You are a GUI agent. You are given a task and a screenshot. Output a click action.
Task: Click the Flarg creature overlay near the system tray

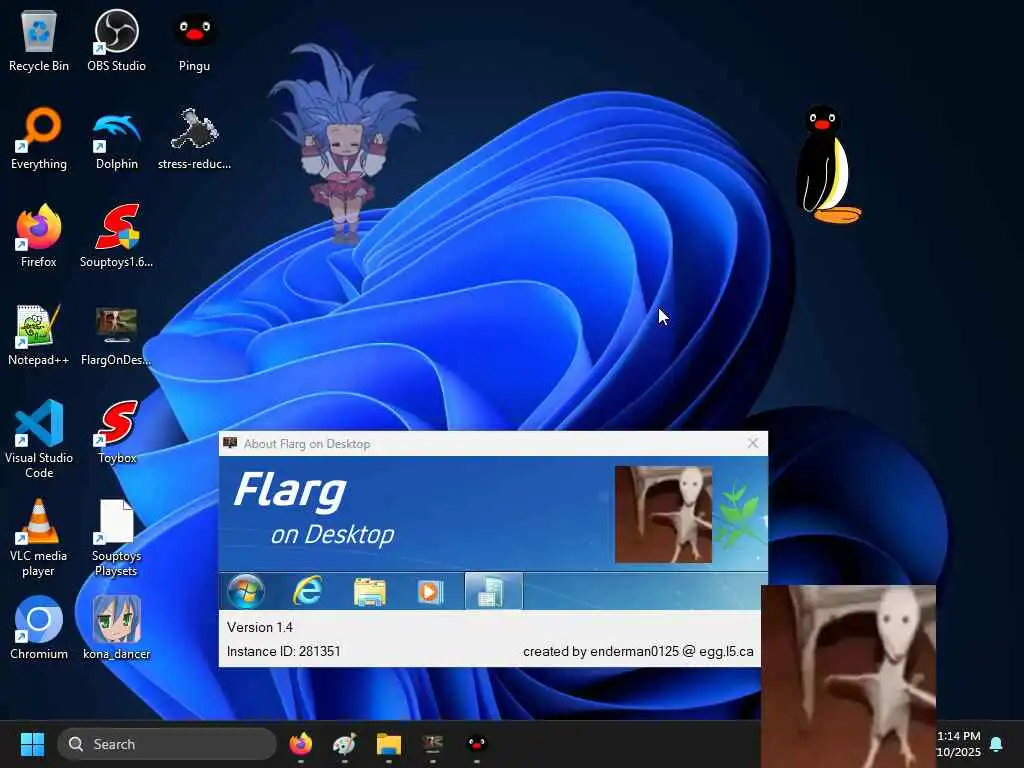(848, 676)
